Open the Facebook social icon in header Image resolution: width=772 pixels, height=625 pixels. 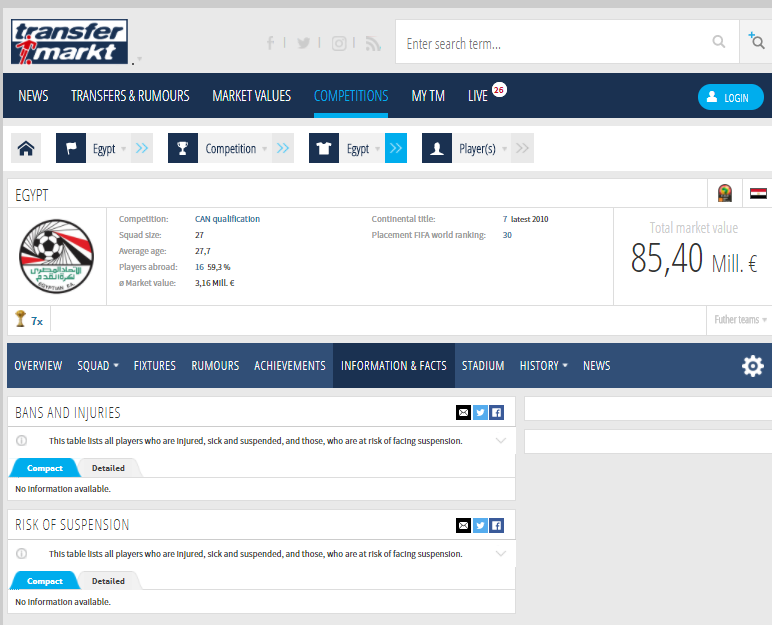coord(270,43)
